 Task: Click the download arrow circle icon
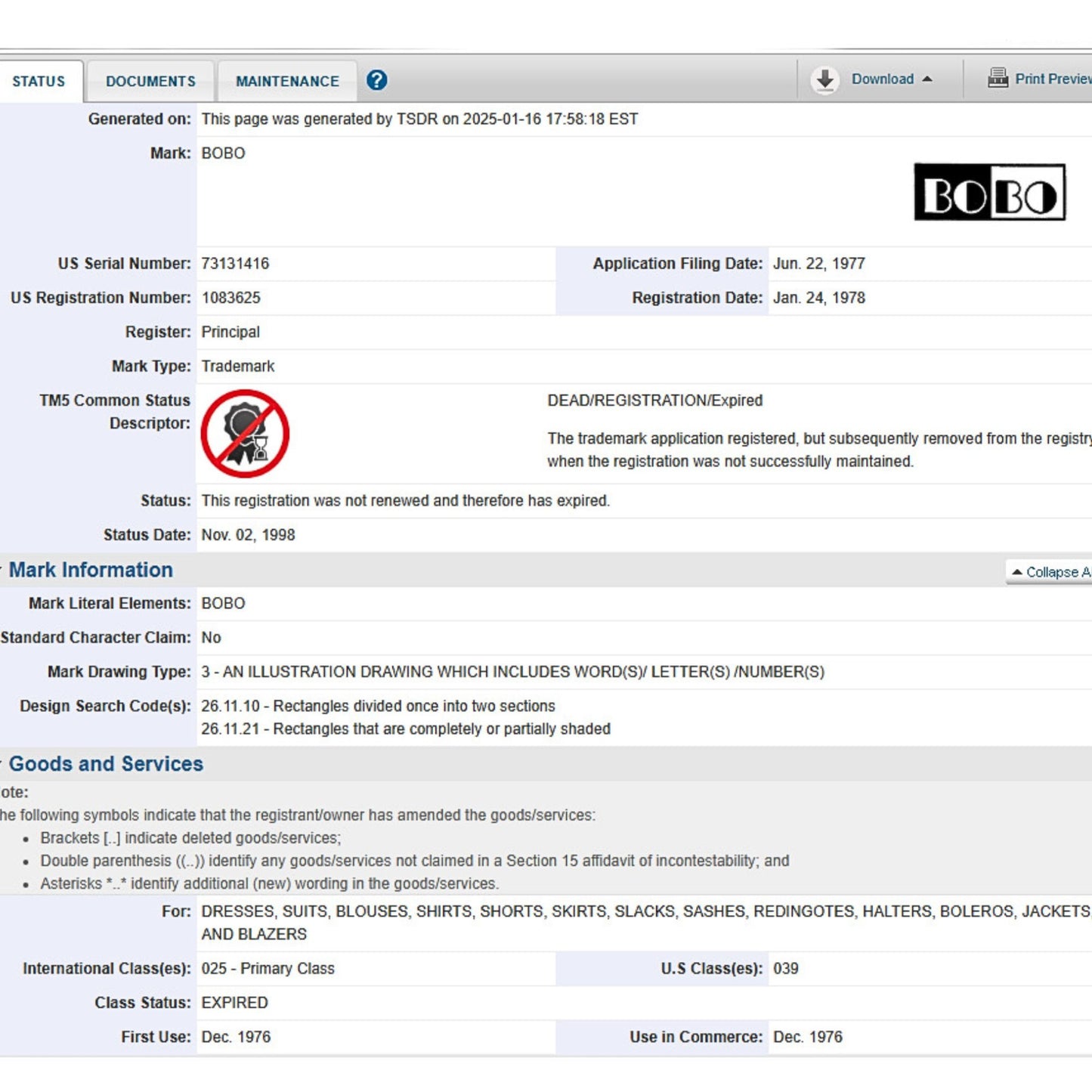click(x=825, y=79)
